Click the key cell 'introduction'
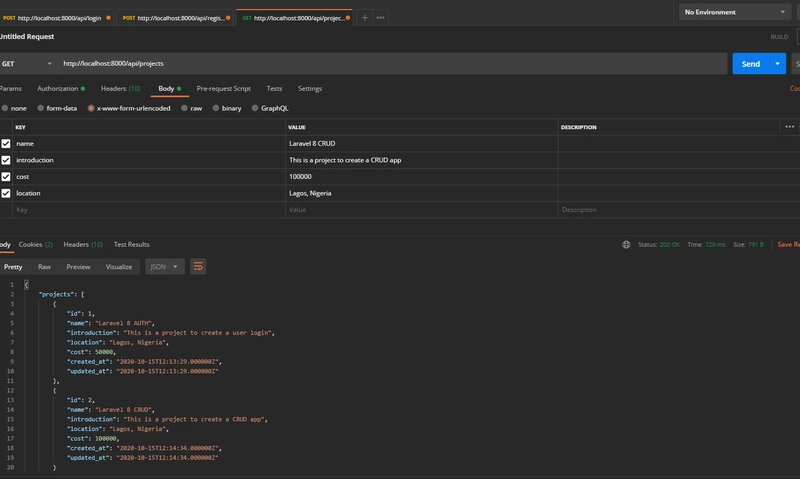Viewport: 800px width, 479px height. [x=149, y=160]
